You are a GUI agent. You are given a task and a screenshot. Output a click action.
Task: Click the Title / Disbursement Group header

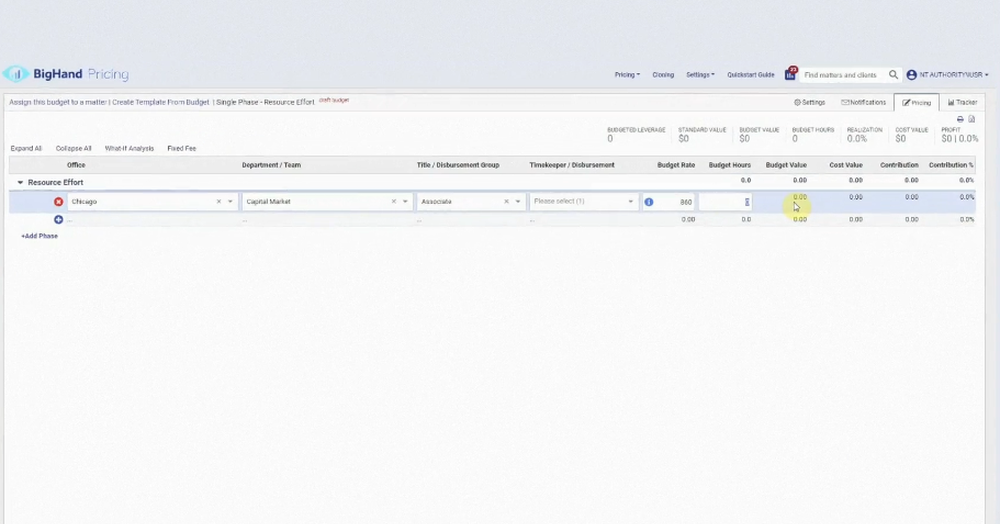tap(458, 165)
